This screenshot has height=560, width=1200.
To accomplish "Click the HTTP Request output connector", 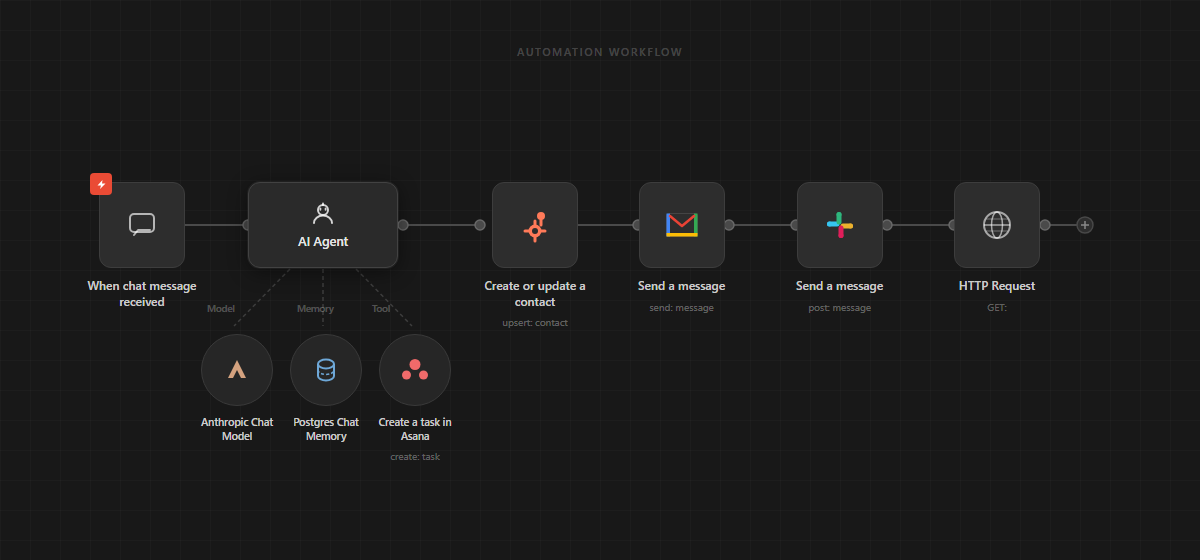I will click(x=1045, y=225).
